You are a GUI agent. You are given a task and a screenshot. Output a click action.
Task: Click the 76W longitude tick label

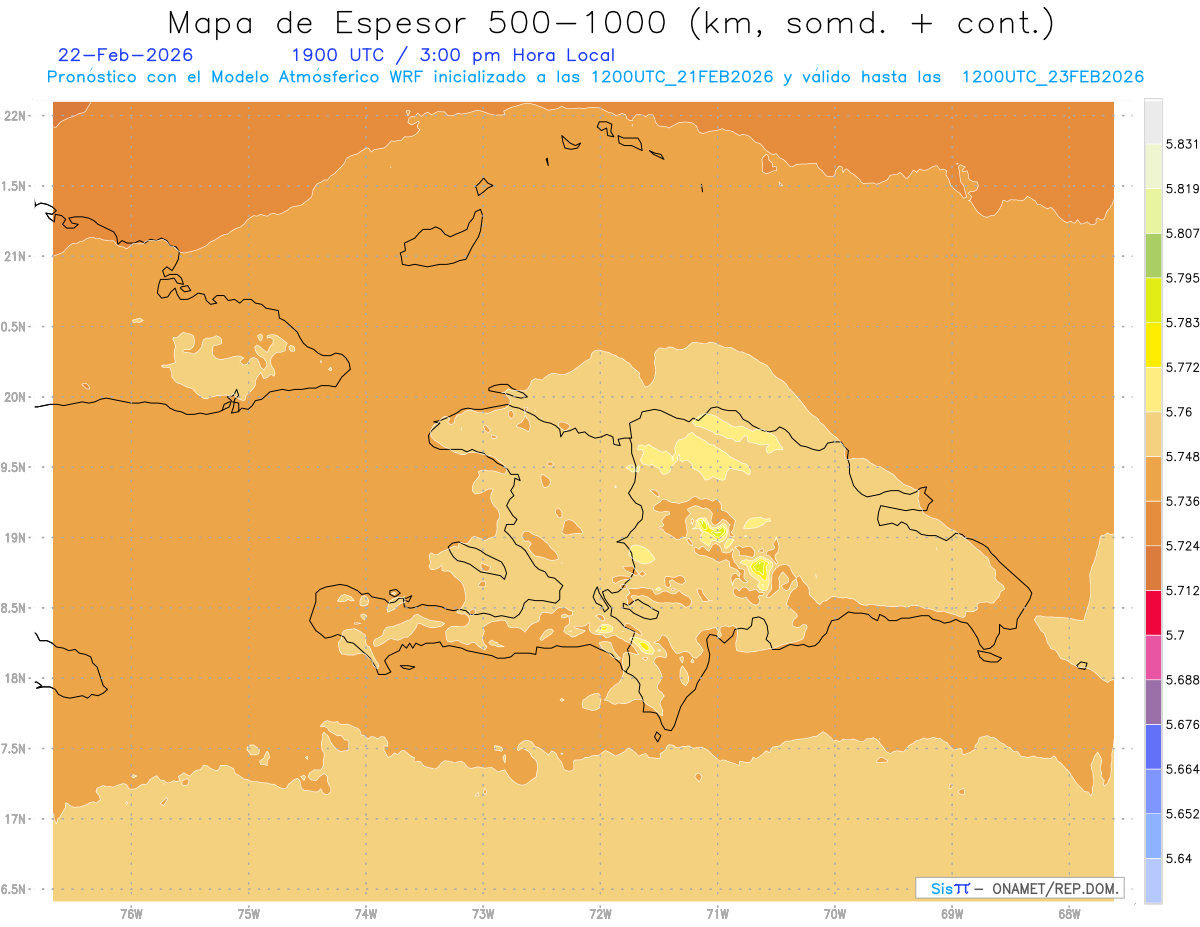(x=131, y=913)
